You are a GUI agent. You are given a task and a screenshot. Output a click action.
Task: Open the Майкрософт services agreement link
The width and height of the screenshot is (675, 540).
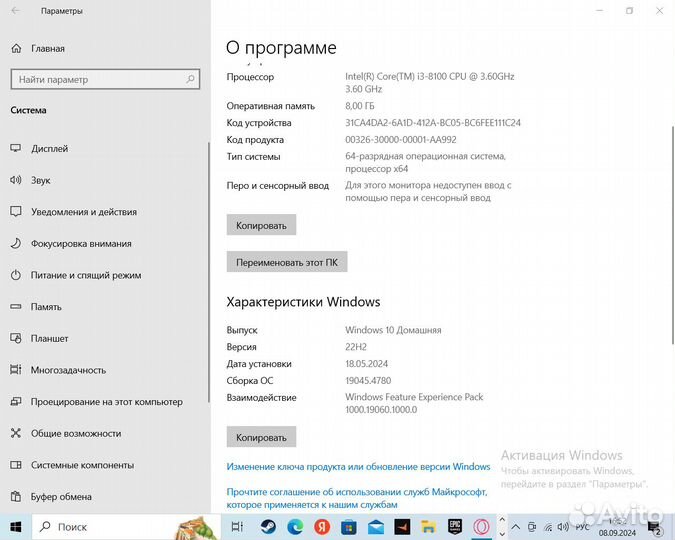357,498
